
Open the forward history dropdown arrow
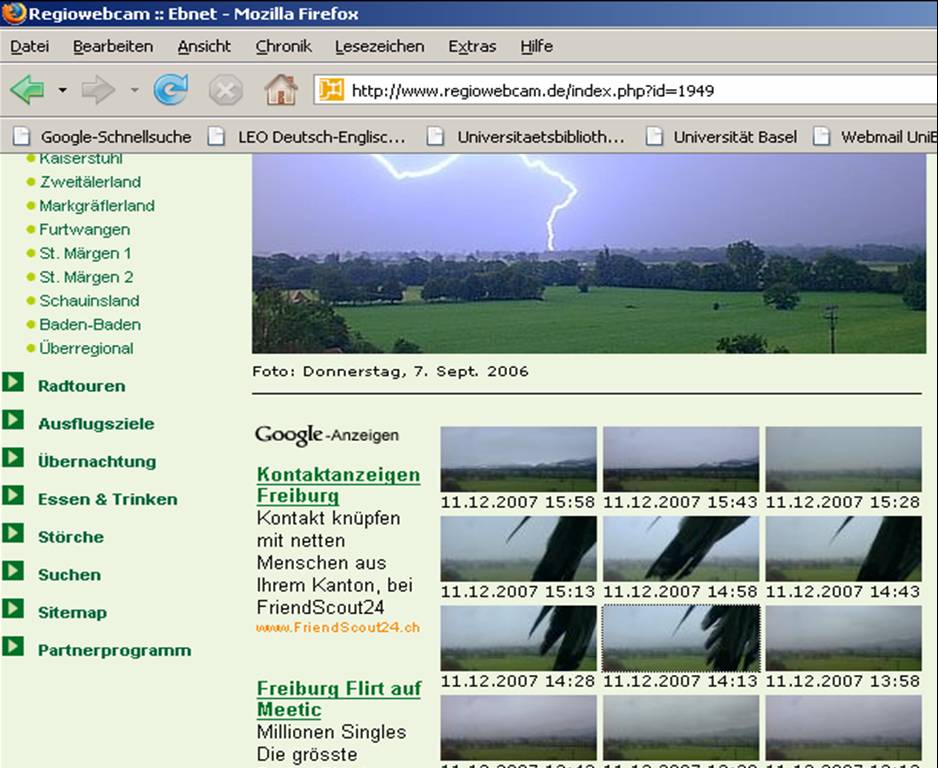click(x=134, y=91)
